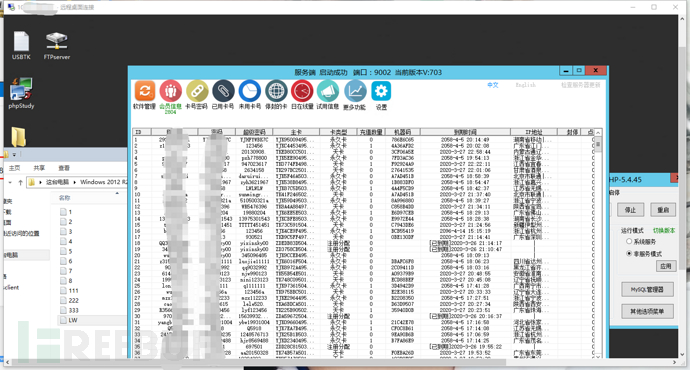This screenshot has width=690, height=370.
Task: Open 已用卡号 paperclip icon
Action: click(223, 91)
